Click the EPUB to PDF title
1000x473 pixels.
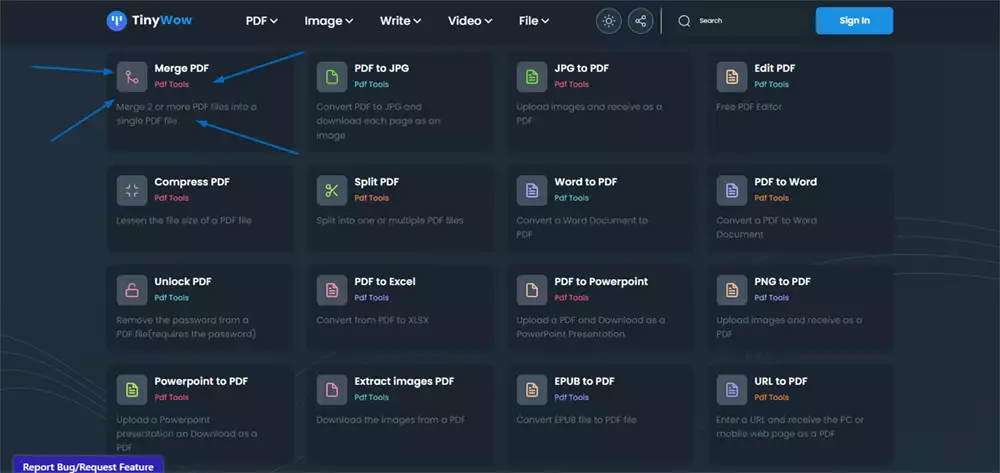tap(585, 381)
